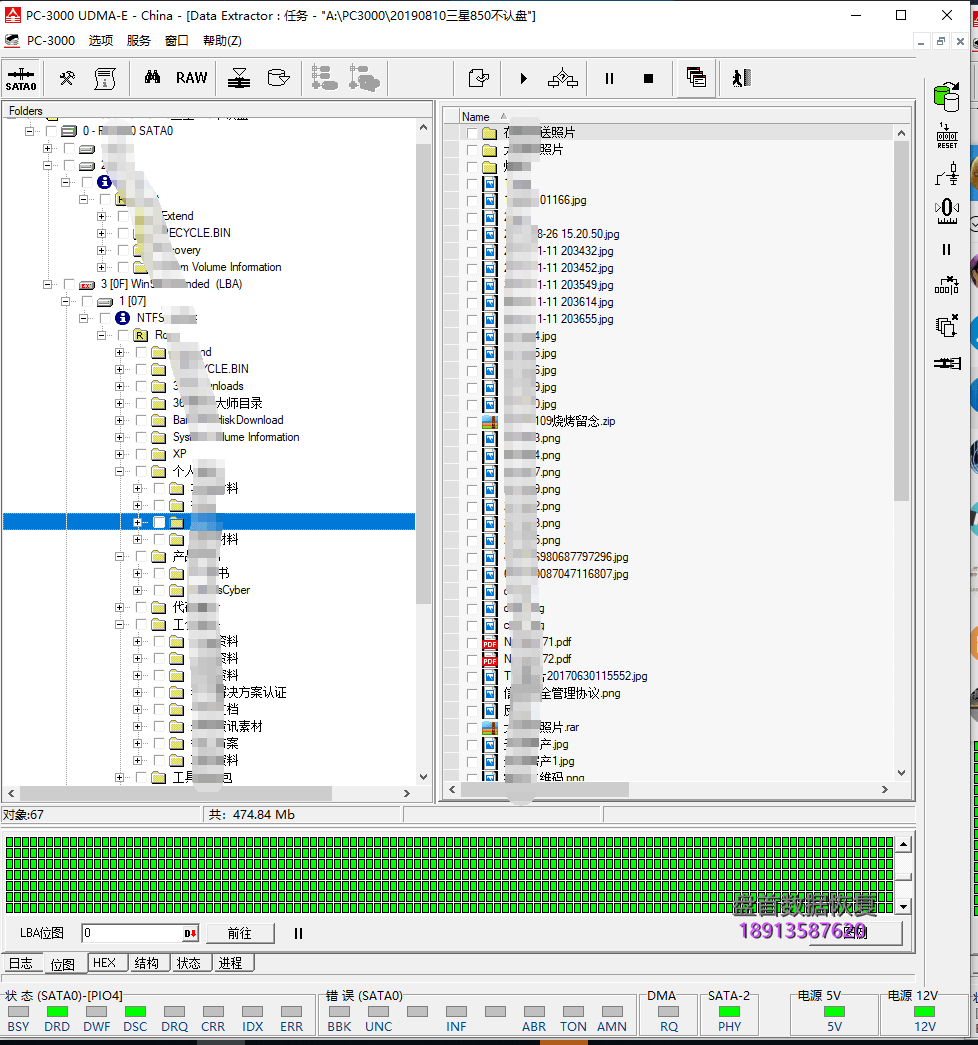Click the SATA0 port icon in toolbar
Image resolution: width=978 pixels, height=1045 pixels.
coord(21,79)
